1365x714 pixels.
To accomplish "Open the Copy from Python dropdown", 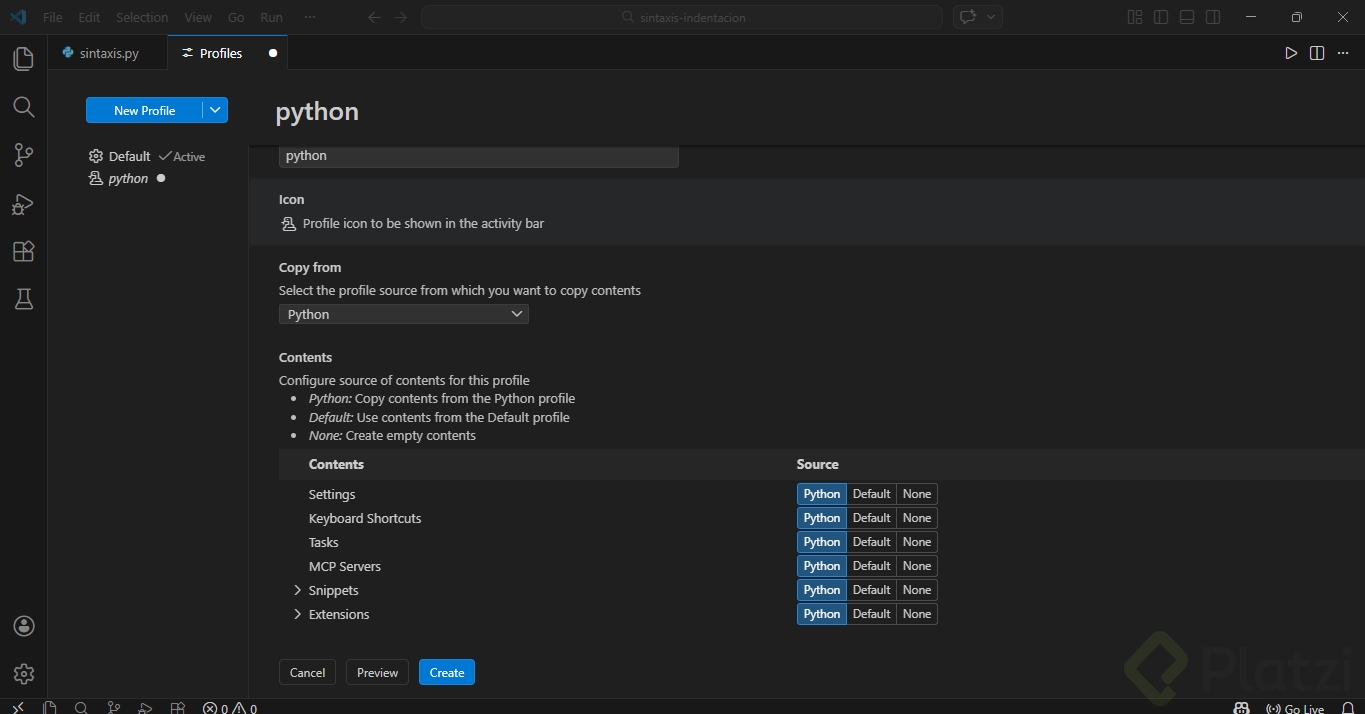I will pos(403,314).
